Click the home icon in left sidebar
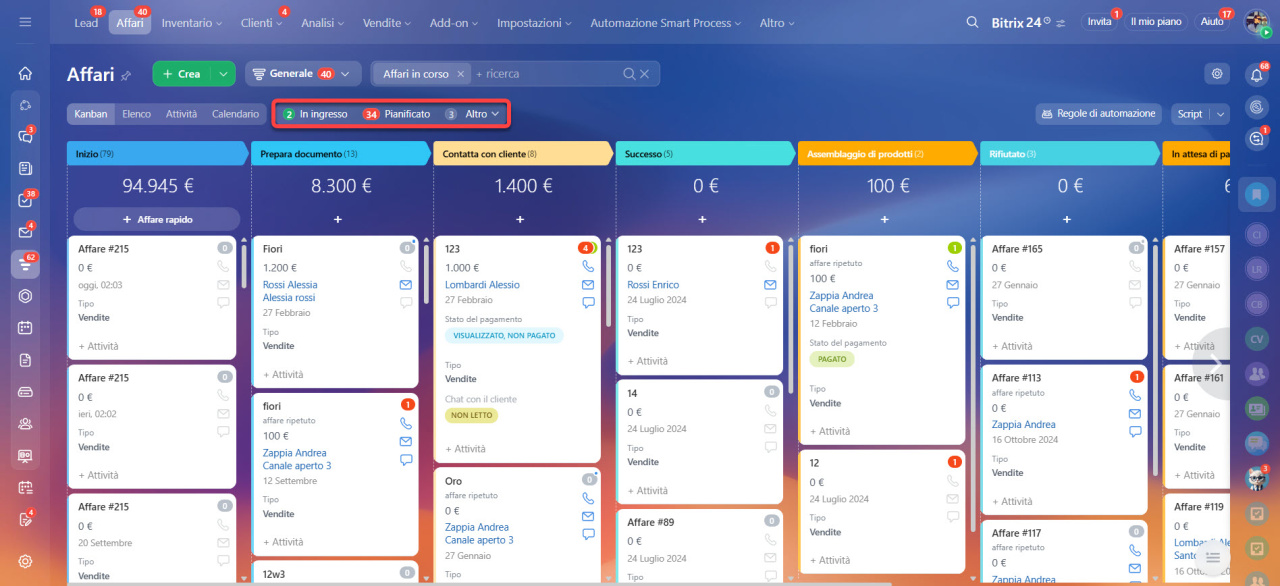 click(25, 73)
